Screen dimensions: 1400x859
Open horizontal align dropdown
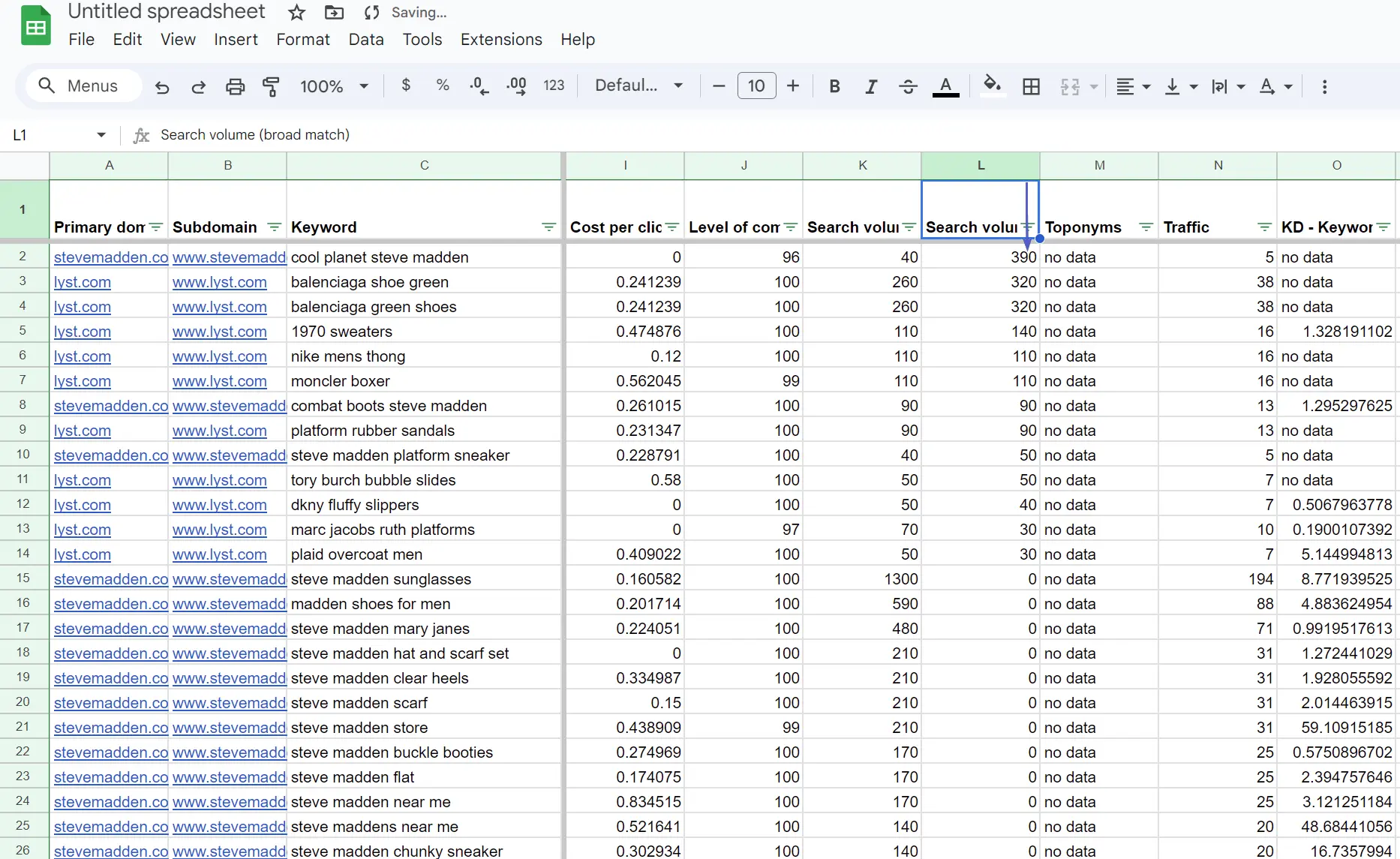click(1133, 86)
